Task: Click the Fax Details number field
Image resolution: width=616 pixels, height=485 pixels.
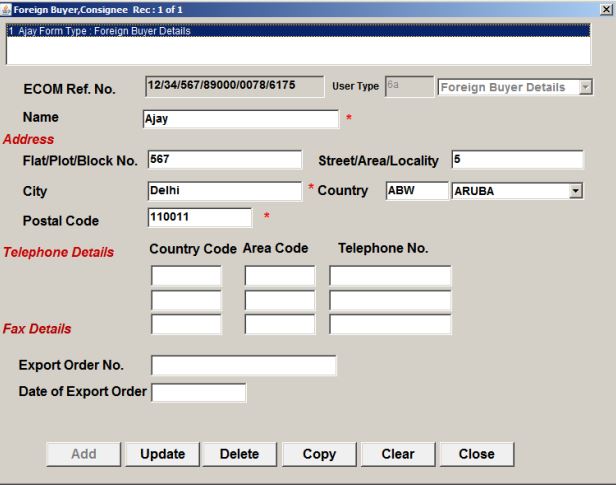Action: (x=390, y=325)
